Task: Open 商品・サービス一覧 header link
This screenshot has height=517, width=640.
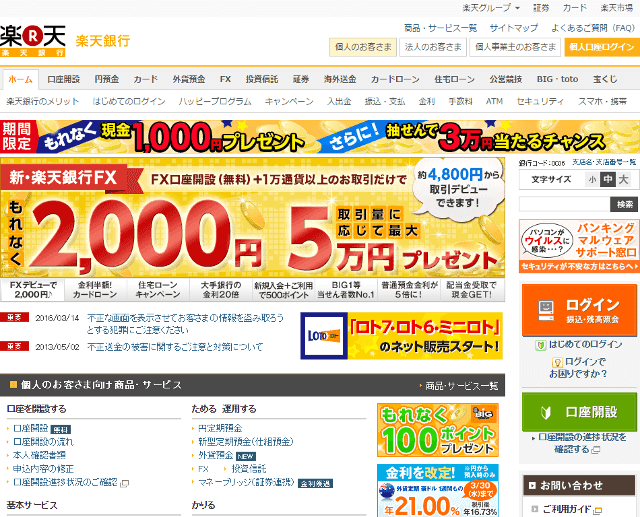Action: (440, 28)
